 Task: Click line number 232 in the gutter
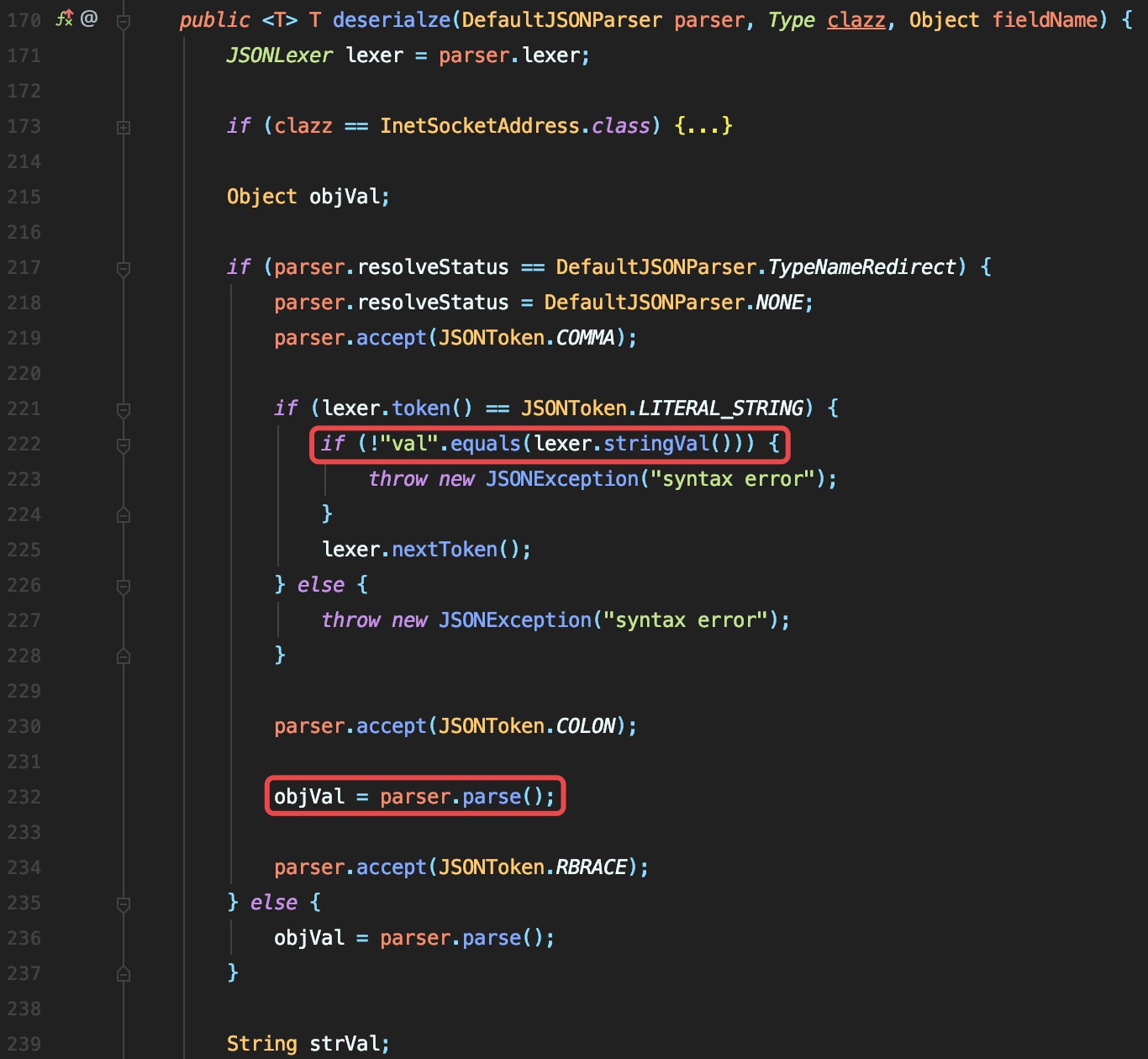coord(24,797)
